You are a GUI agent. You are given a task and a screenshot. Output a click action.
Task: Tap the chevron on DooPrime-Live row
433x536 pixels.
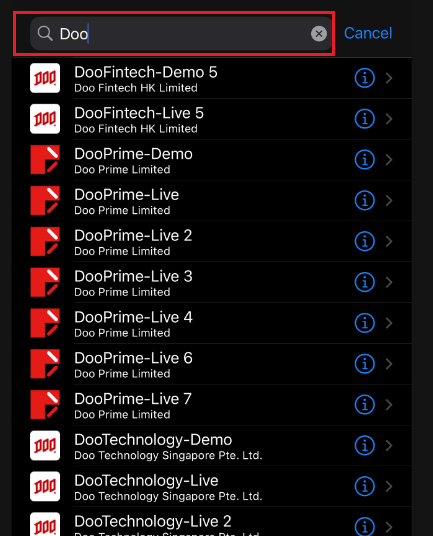click(389, 200)
